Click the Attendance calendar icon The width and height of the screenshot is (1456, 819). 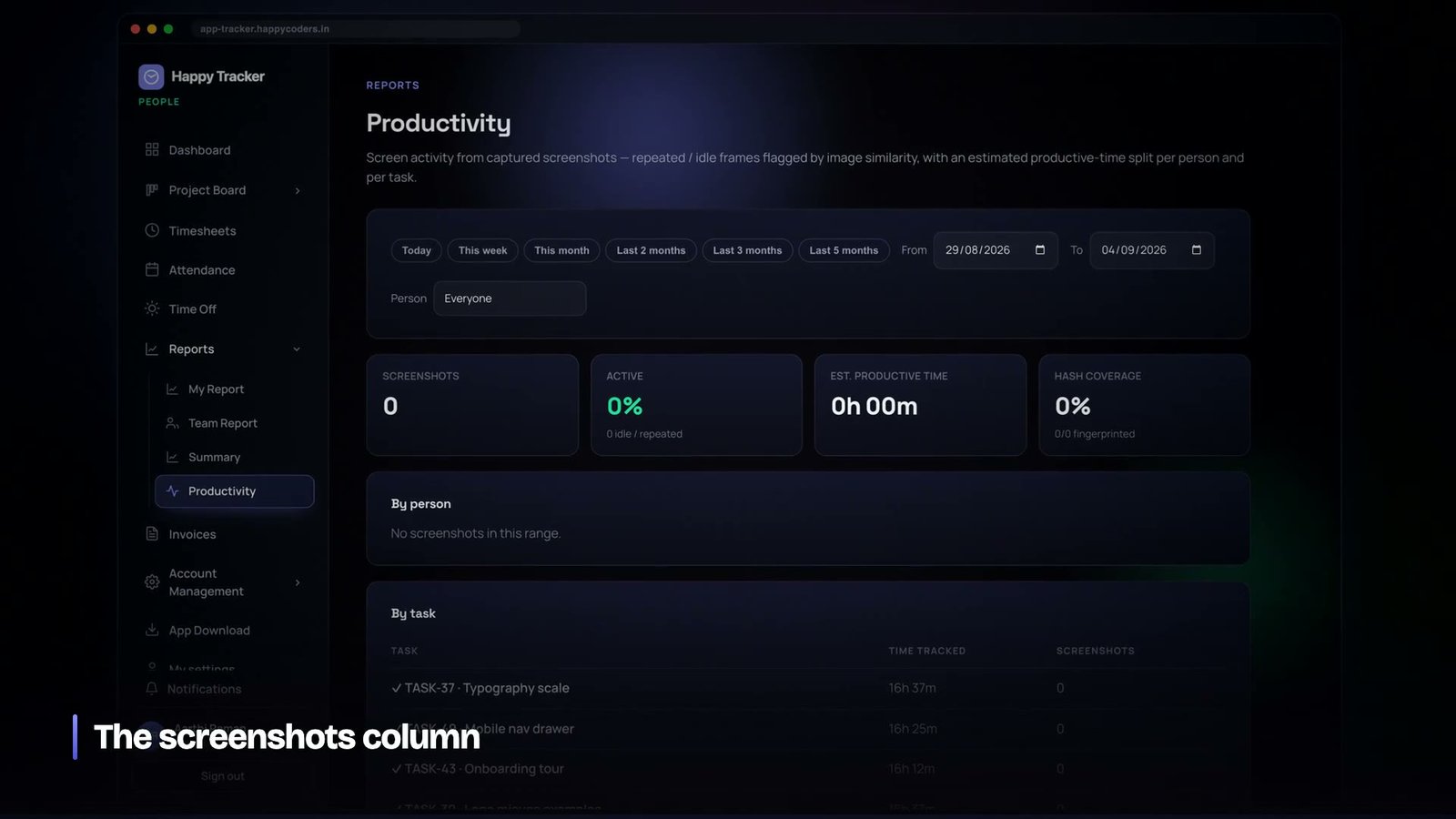152,269
